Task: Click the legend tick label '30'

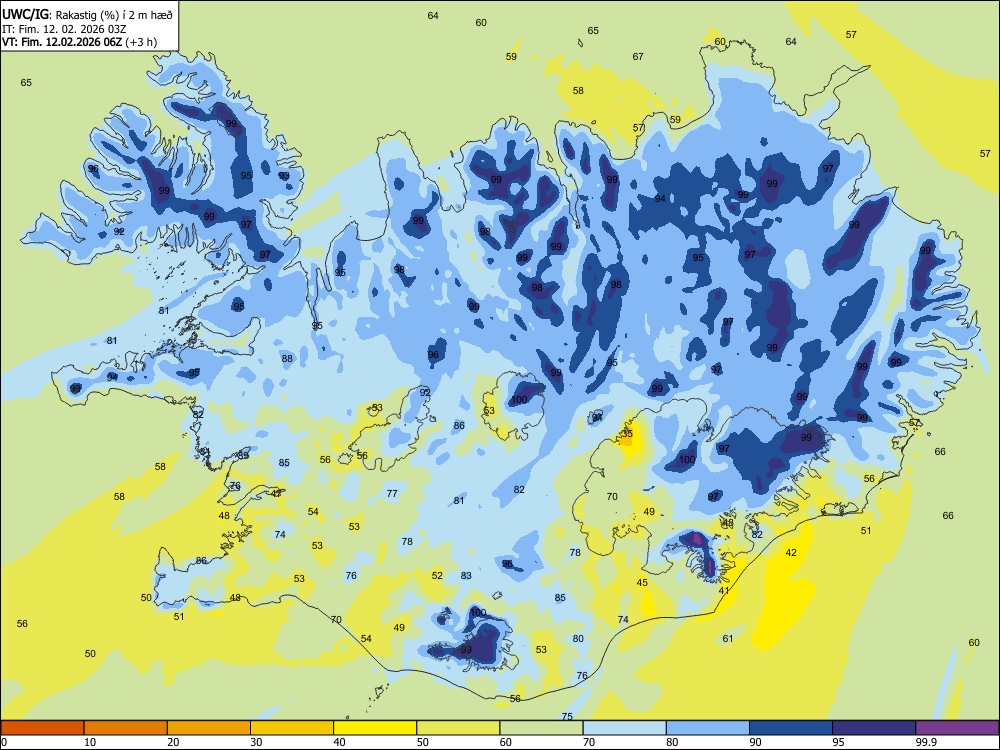Action: pyautogui.click(x=256, y=742)
